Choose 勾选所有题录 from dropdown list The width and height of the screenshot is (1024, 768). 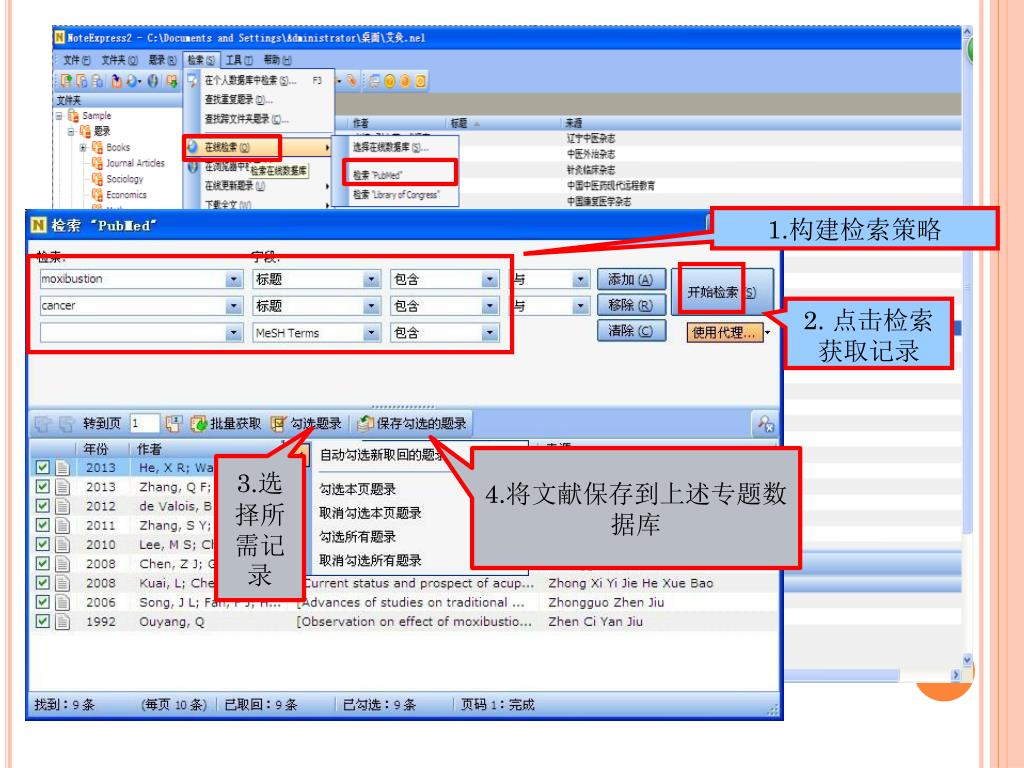tap(357, 537)
